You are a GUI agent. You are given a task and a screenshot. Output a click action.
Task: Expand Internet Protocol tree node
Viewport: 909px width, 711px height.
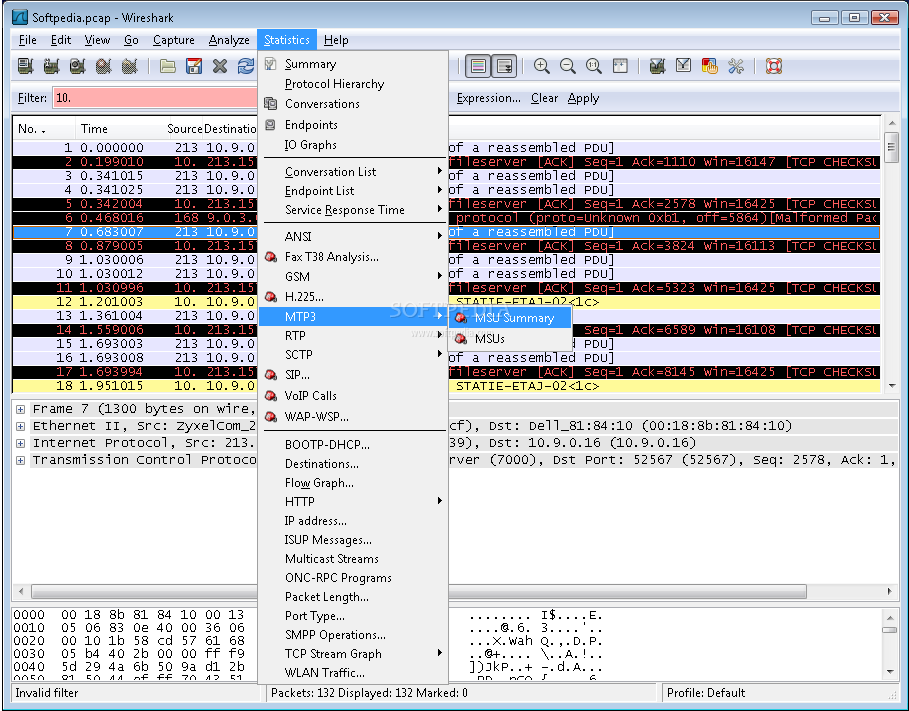pyautogui.click(x=20, y=443)
